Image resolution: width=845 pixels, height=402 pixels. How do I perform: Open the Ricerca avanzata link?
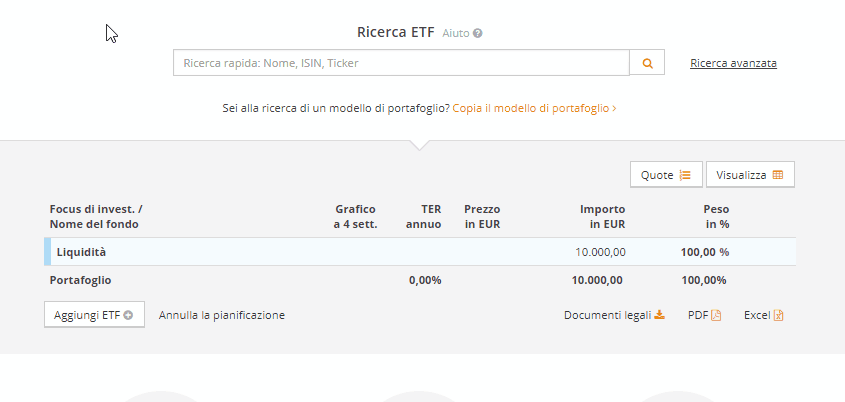point(733,63)
